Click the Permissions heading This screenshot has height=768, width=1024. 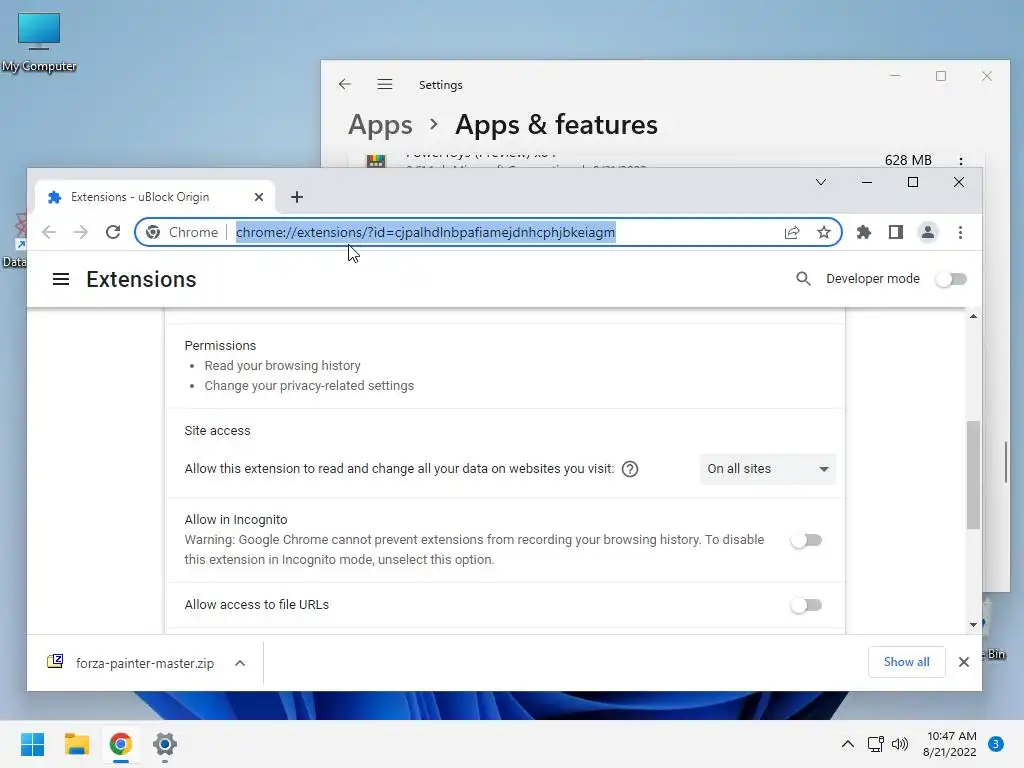pos(220,345)
